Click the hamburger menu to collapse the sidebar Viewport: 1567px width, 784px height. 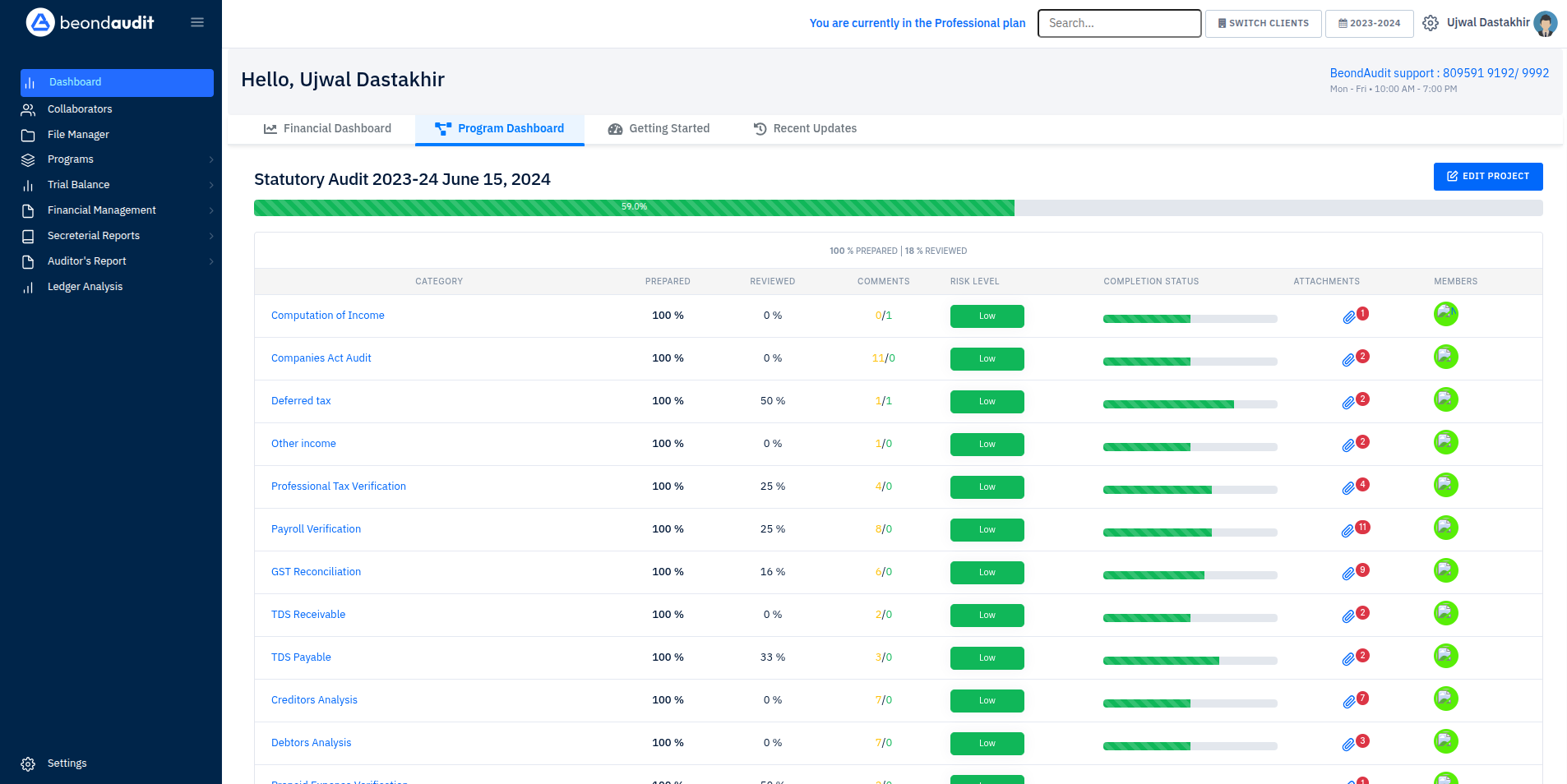197,22
